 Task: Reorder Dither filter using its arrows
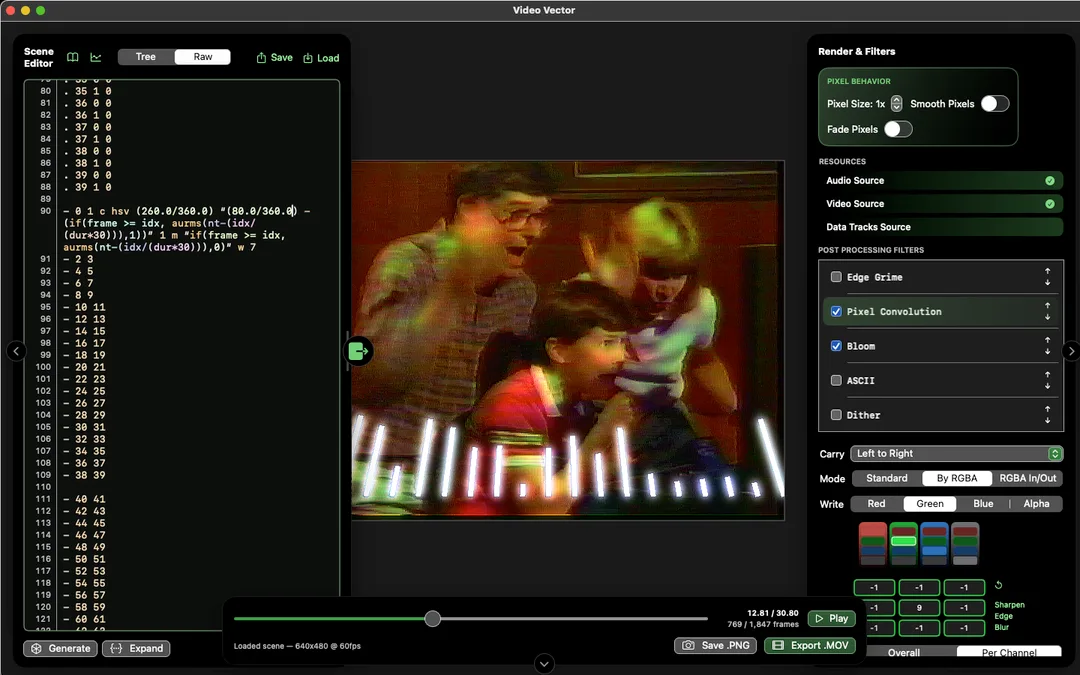coord(1047,415)
